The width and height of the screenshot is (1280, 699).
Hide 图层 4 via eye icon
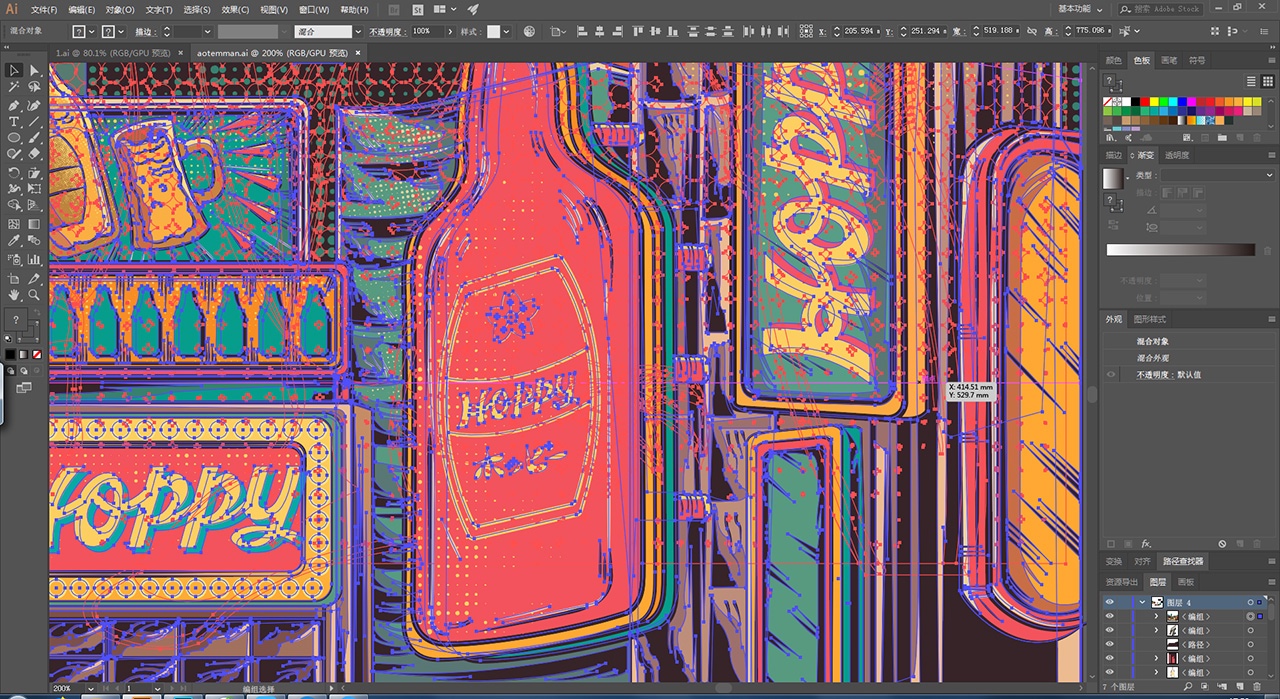click(x=1109, y=602)
